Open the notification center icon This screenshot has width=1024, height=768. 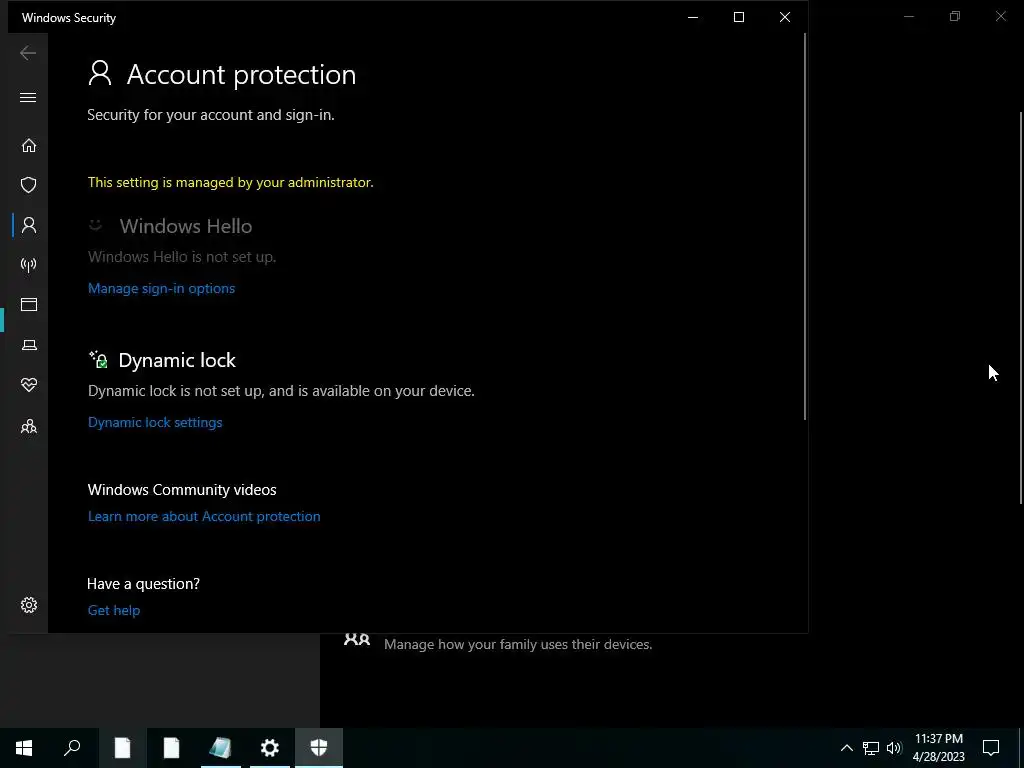point(991,748)
